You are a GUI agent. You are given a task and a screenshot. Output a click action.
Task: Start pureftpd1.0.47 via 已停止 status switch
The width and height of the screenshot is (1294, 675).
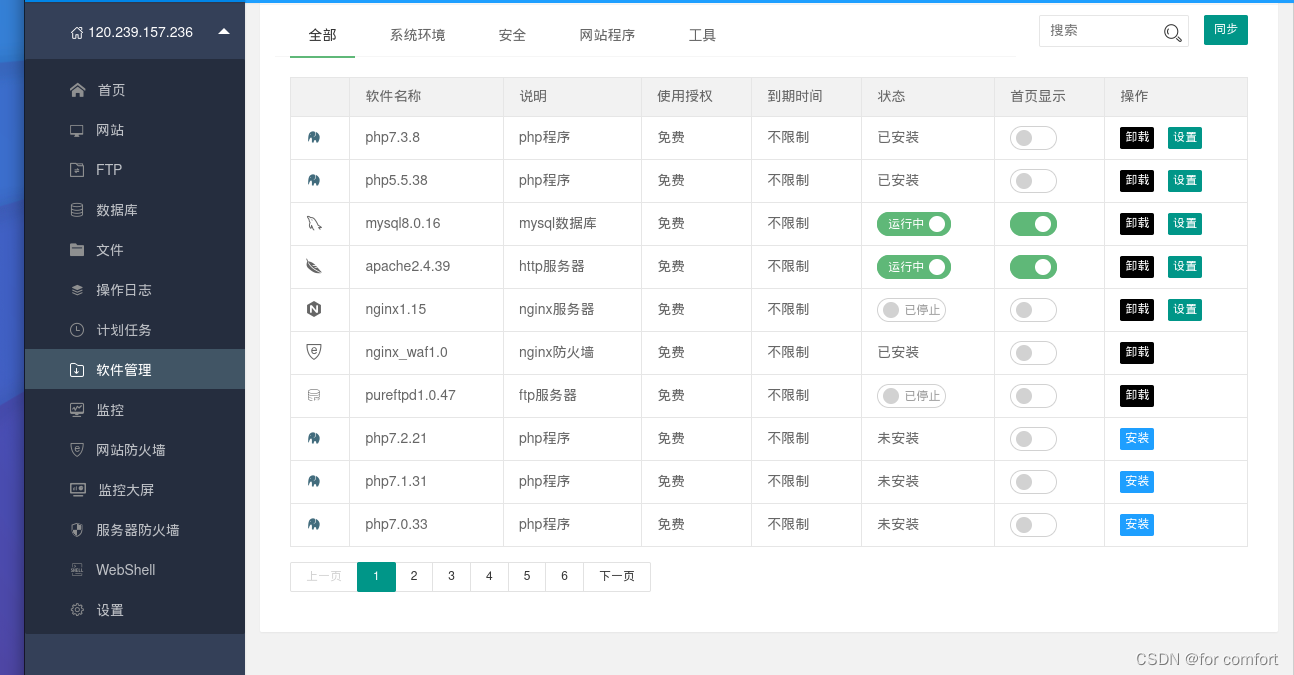(911, 396)
